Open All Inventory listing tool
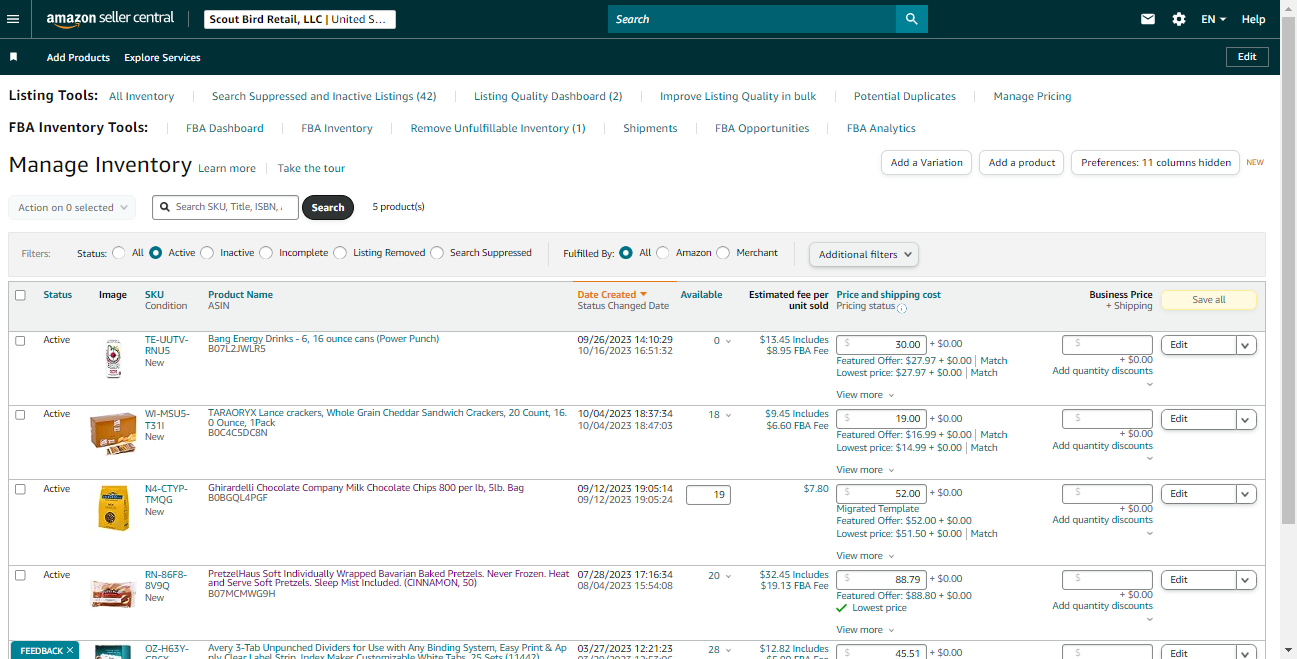 tap(141, 96)
